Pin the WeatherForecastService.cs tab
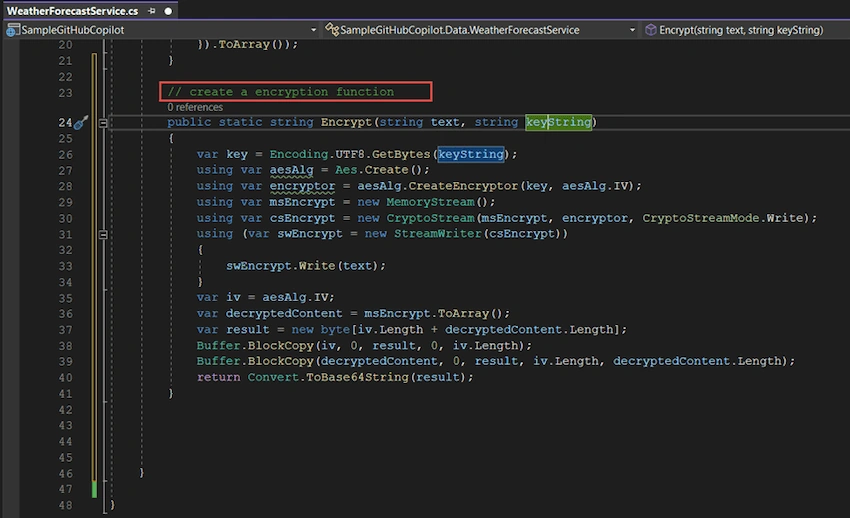Viewport: 850px width, 518px height. (x=152, y=11)
